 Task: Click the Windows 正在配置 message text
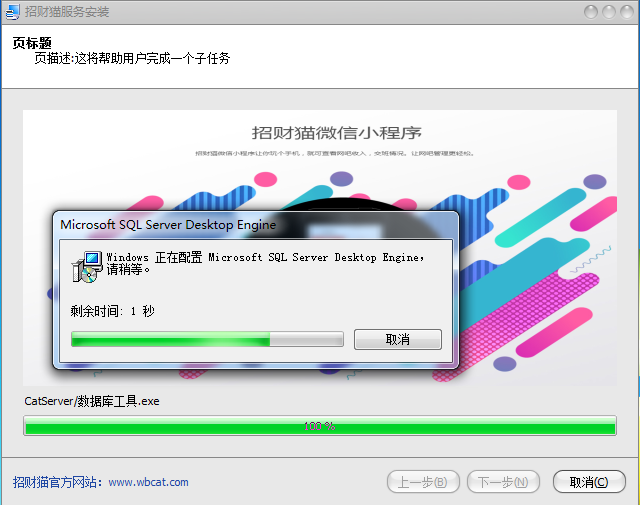(265, 263)
